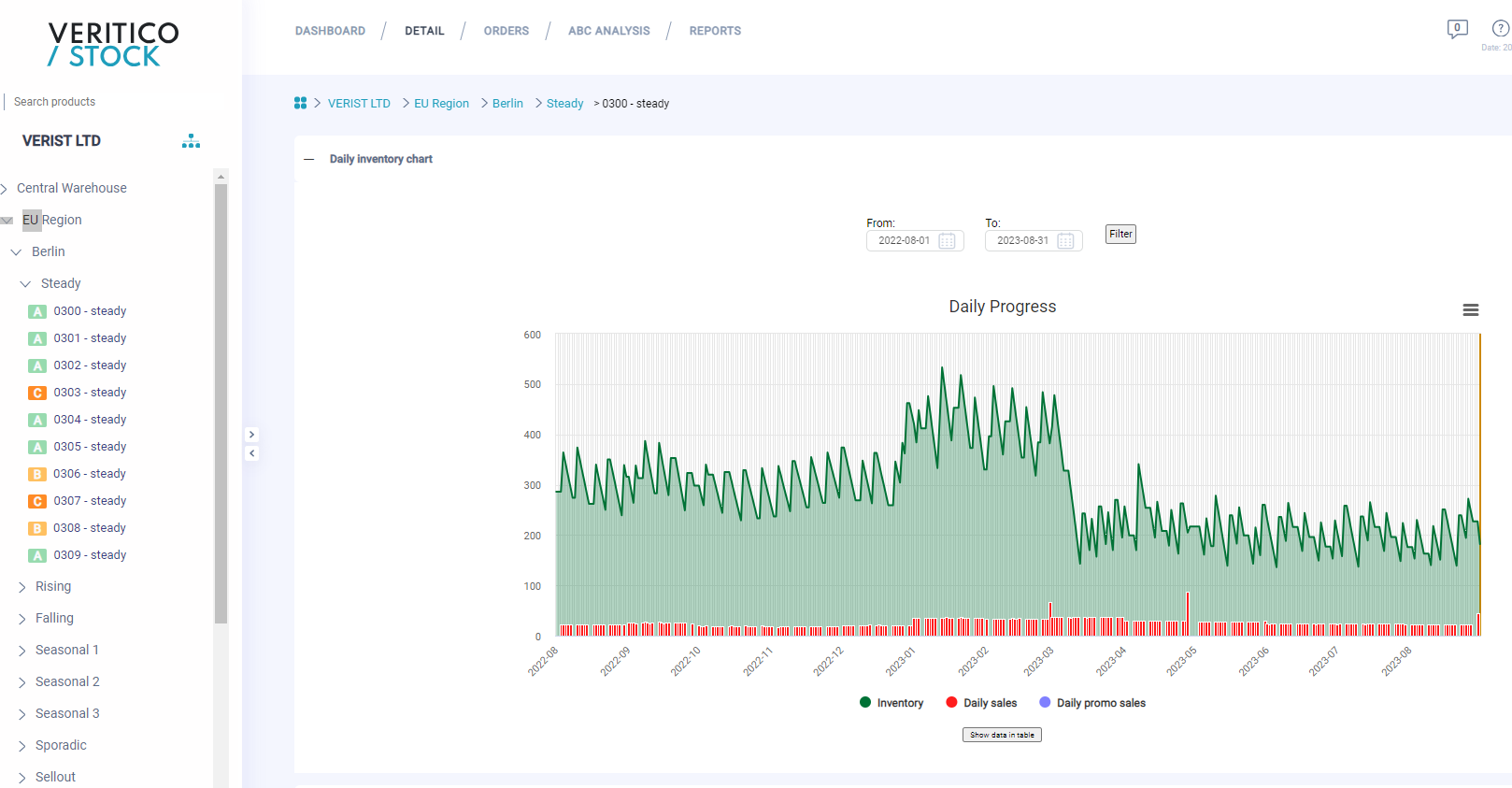Viewport: 1512px width, 788px height.
Task: Collapse the Daily inventory chart panel
Action: coord(309,159)
